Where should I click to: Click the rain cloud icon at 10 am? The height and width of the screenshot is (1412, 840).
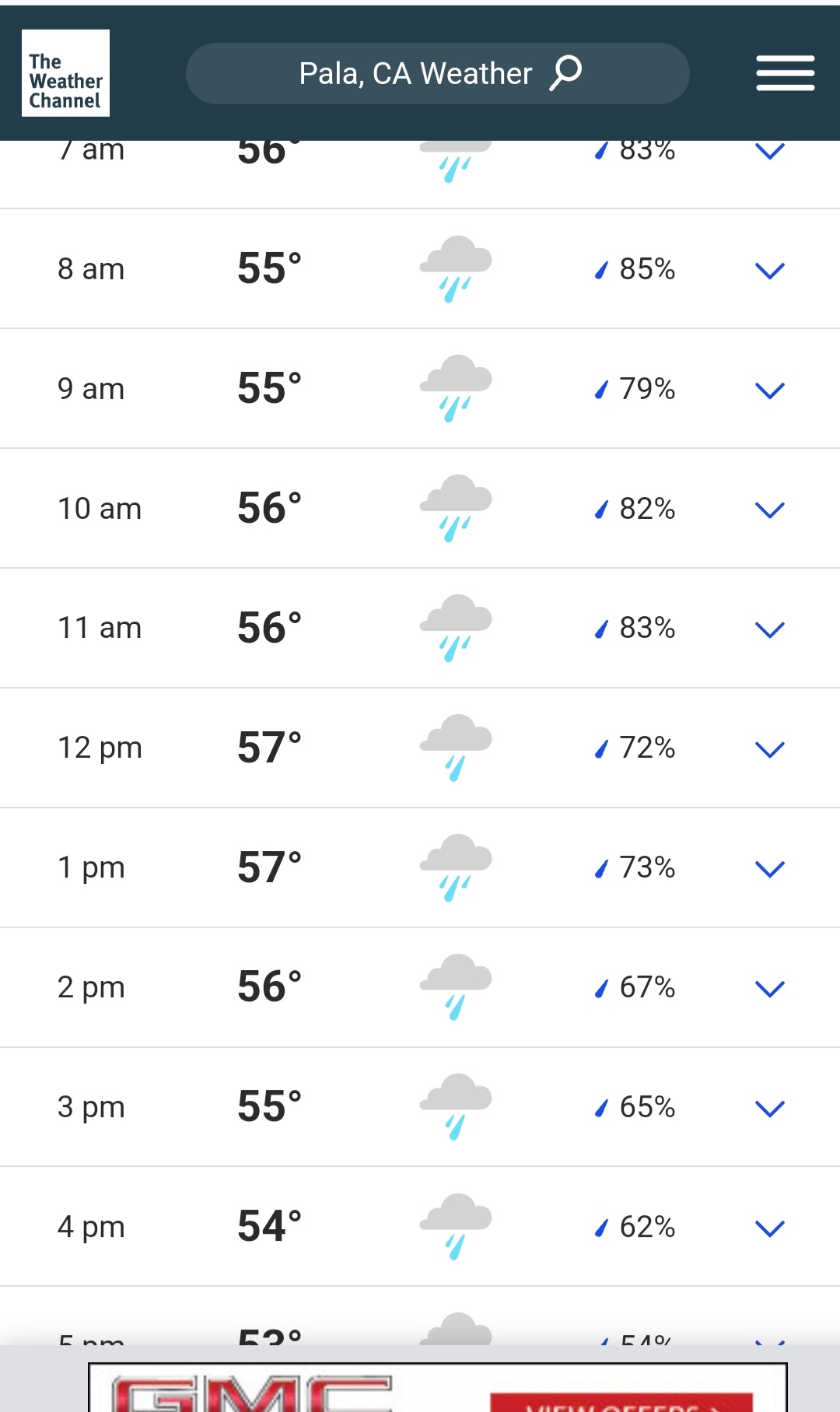coord(456,508)
